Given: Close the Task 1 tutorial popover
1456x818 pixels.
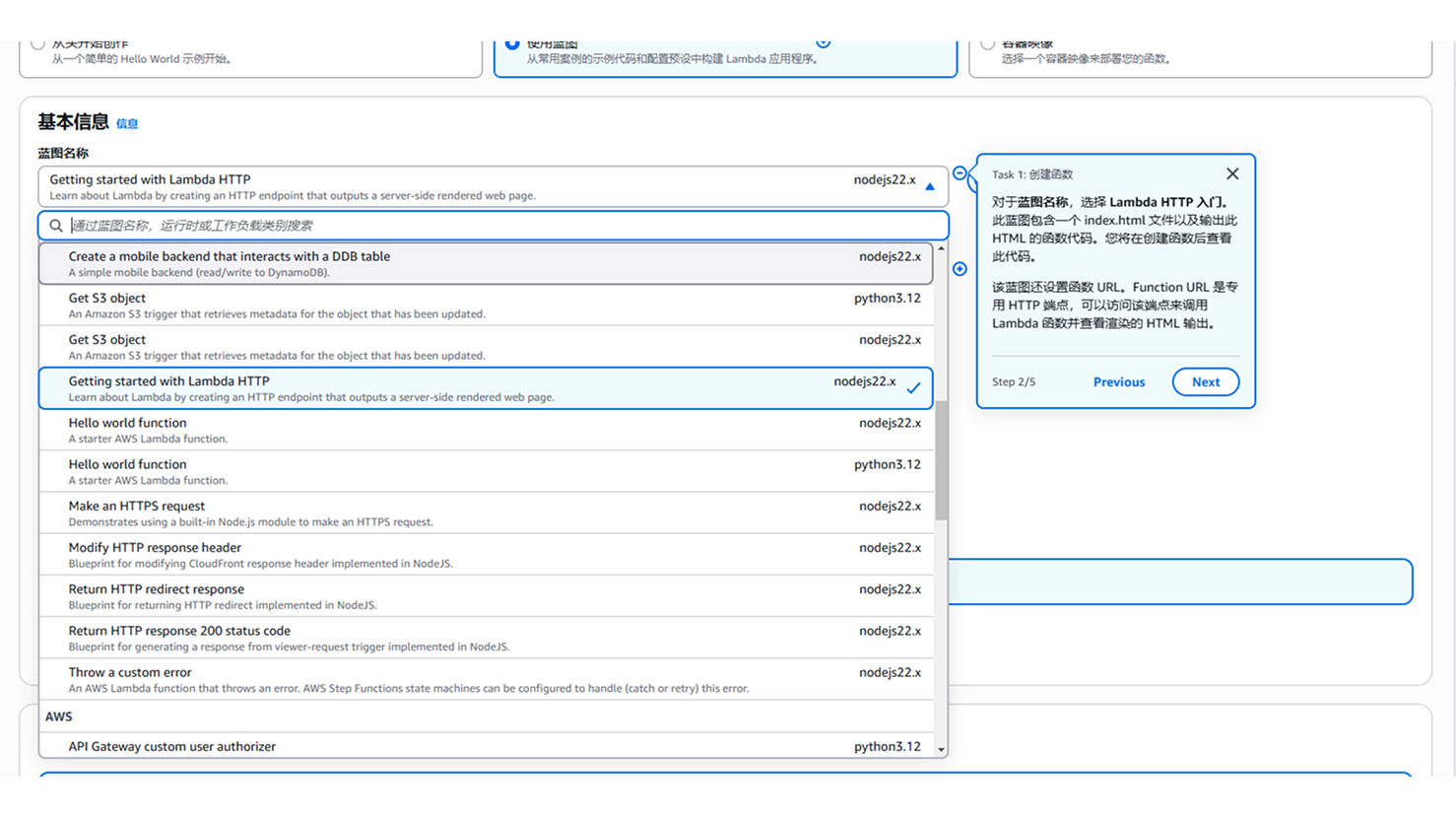Looking at the screenshot, I should pyautogui.click(x=1232, y=173).
